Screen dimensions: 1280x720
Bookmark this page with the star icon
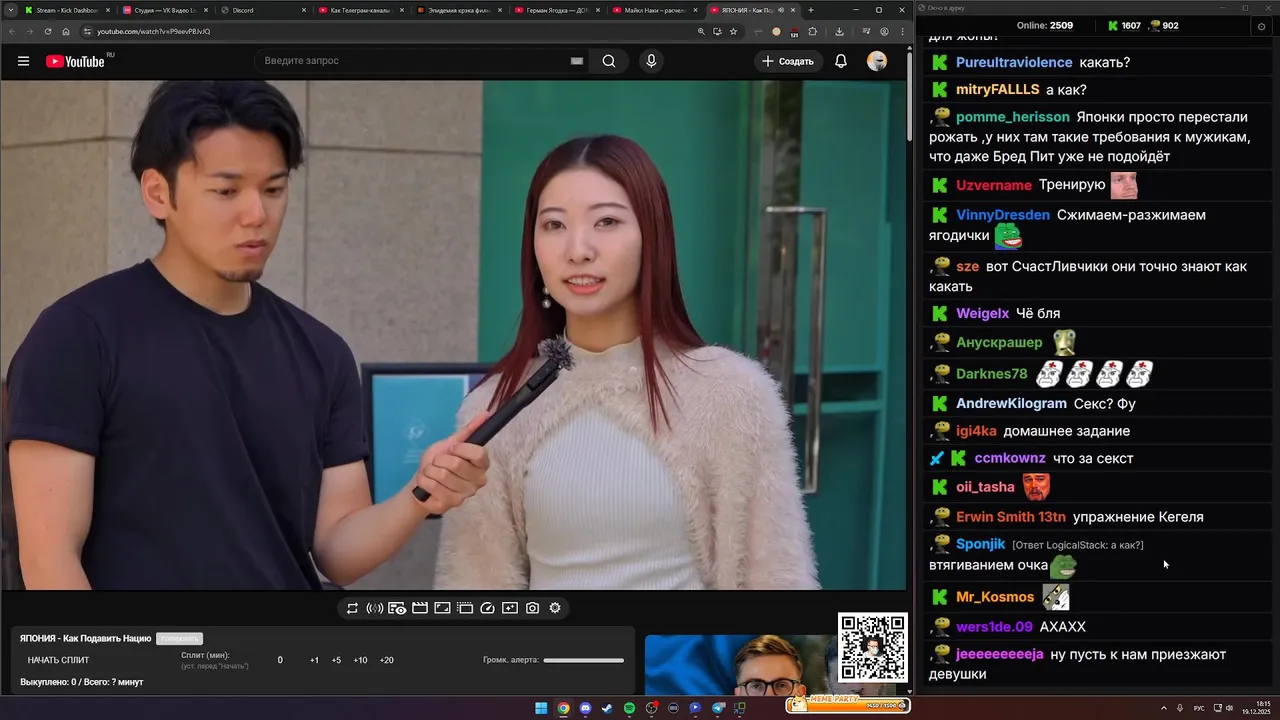733,31
